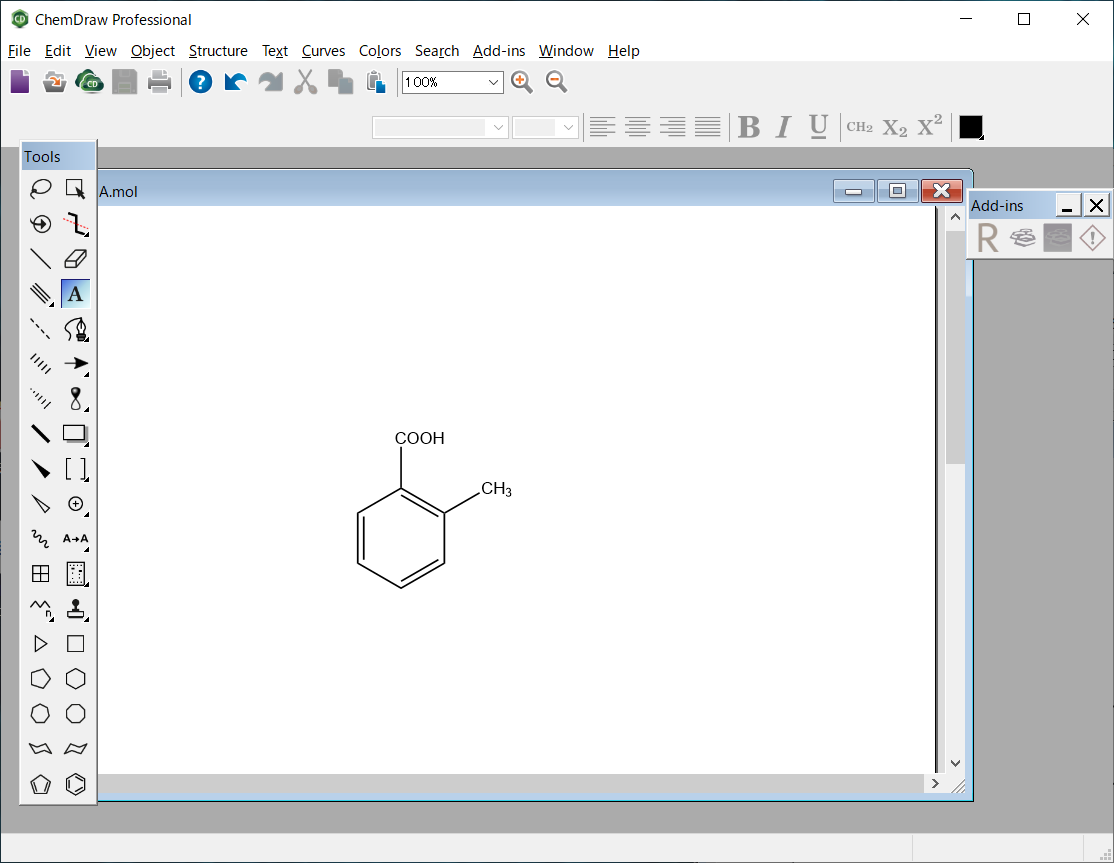The height and width of the screenshot is (863, 1114).
Task: Open the font size dropdown
Action: pyautogui.click(x=569, y=127)
